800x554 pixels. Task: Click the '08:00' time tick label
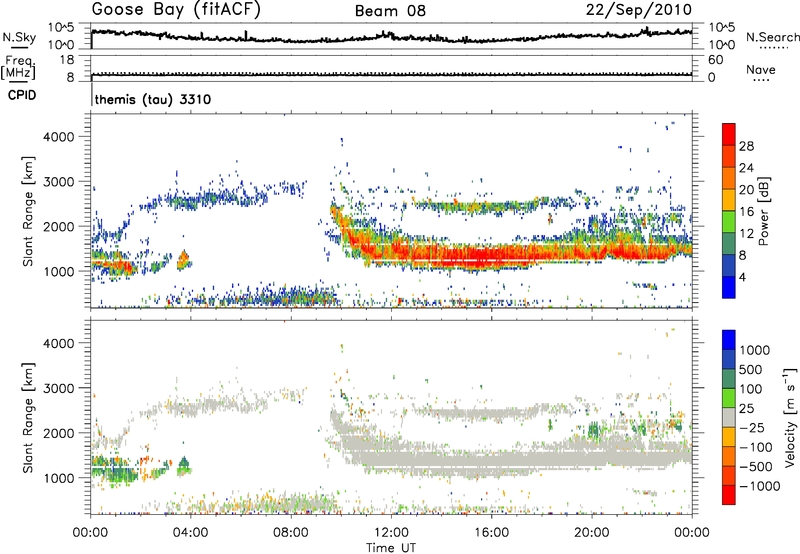coord(291,533)
